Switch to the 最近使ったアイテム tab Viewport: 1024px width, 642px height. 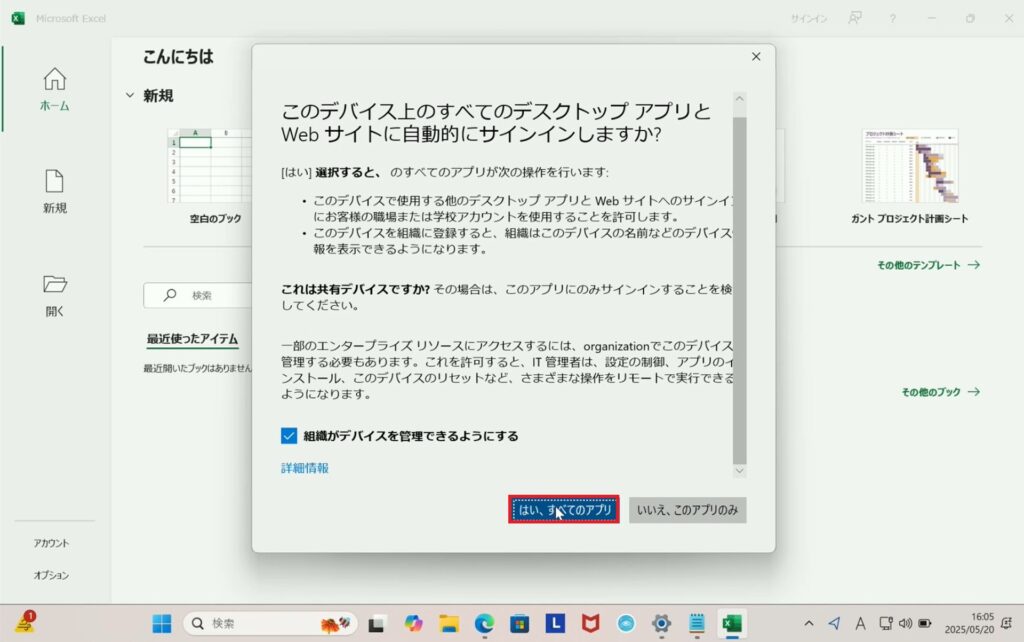click(192, 338)
